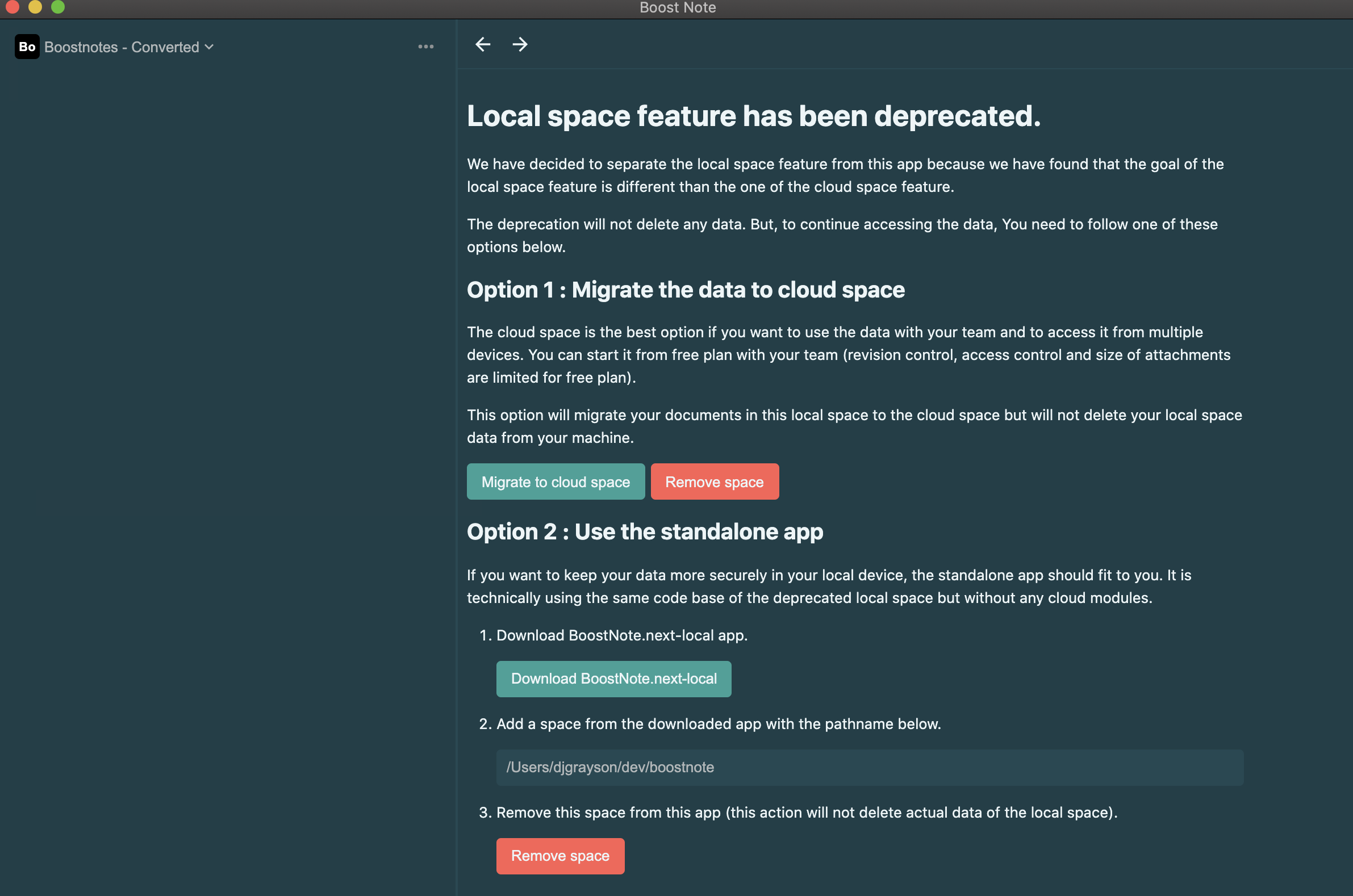Image resolution: width=1353 pixels, height=896 pixels.
Task: Open the three-dots sidebar menu
Action: (426, 47)
